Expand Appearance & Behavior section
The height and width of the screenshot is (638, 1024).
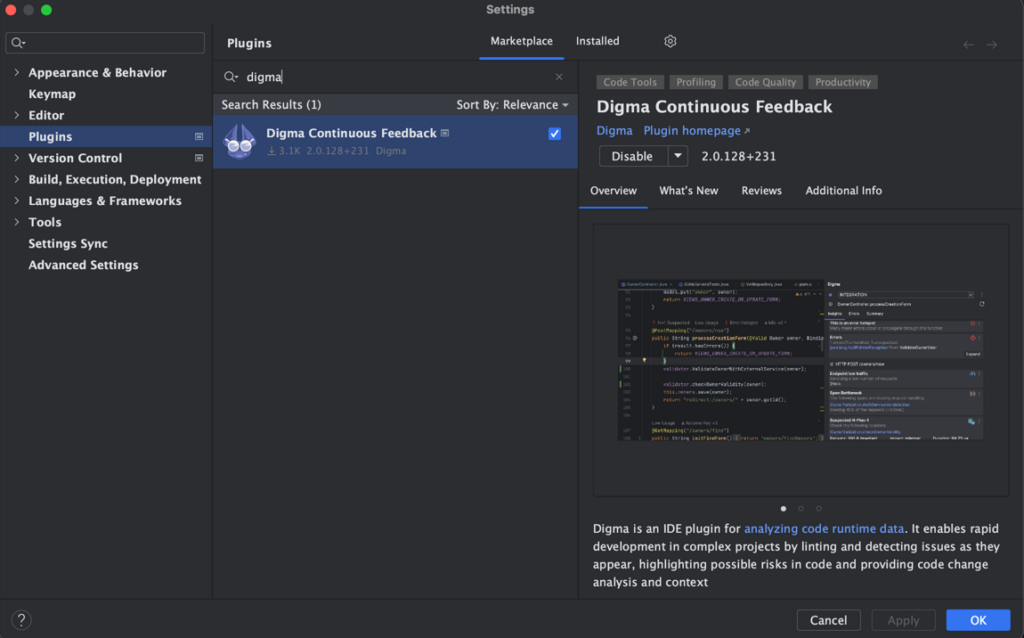(x=16, y=72)
